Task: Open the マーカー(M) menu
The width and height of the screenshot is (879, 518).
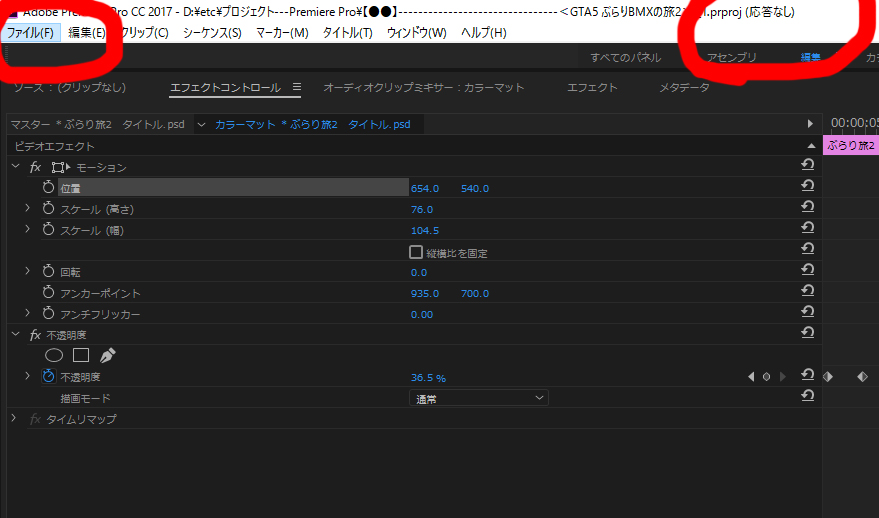Action: [x=282, y=33]
